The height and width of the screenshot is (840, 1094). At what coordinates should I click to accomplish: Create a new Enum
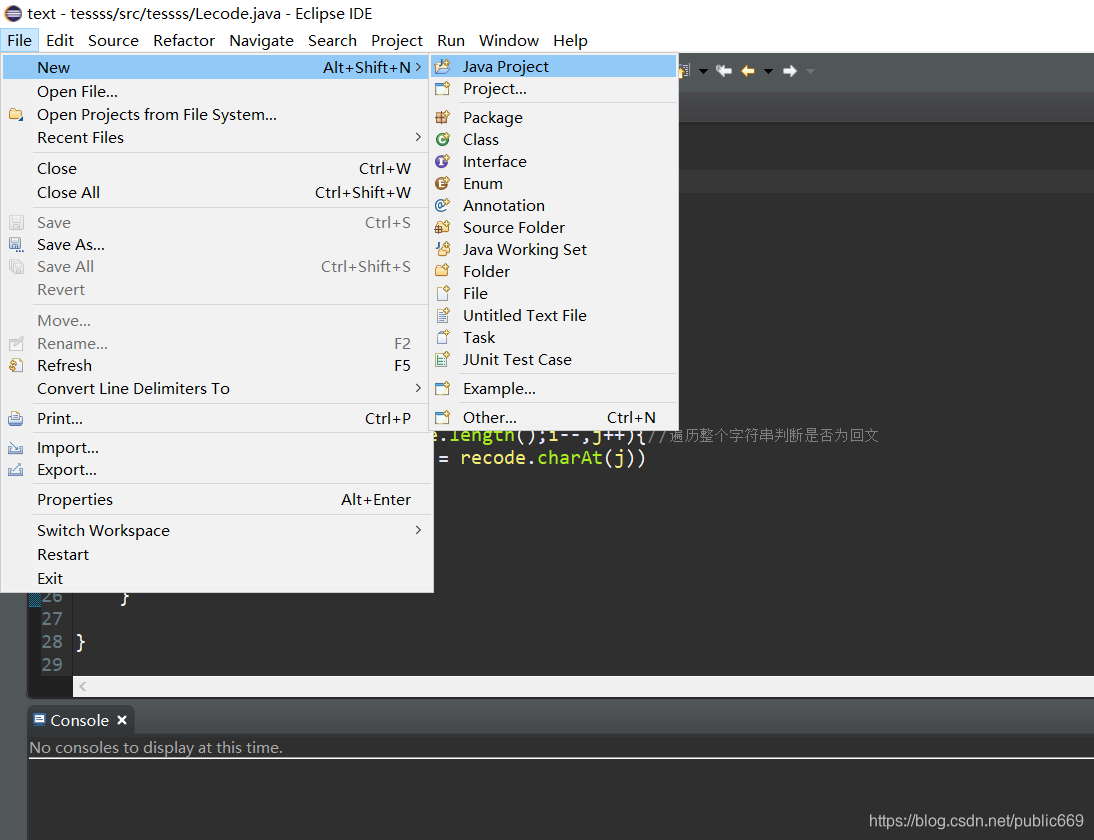point(553,183)
